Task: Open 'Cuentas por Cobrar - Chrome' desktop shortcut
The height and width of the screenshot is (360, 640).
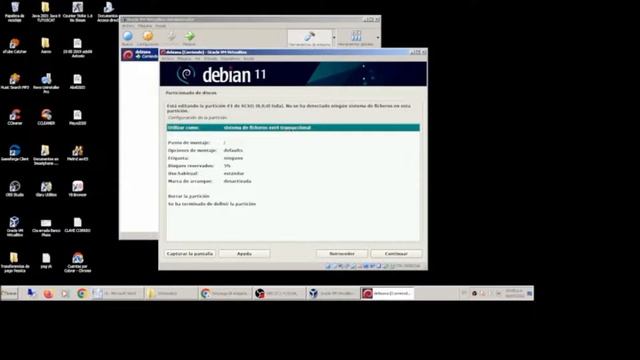Action: point(78,262)
